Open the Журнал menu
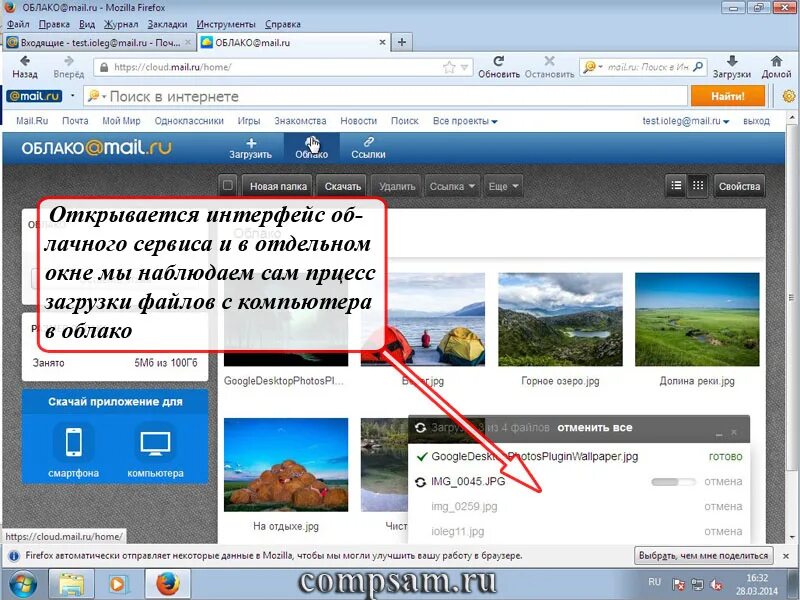800x600 pixels. click(121, 24)
